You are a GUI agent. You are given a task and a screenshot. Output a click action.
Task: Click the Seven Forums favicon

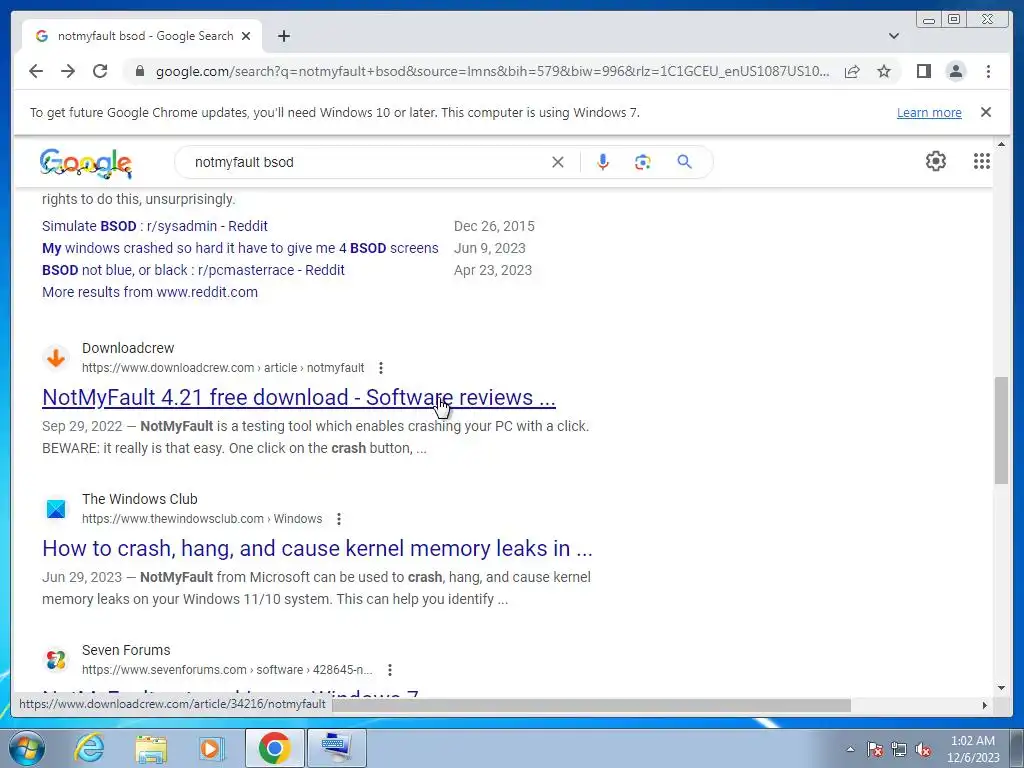pyautogui.click(x=56, y=660)
